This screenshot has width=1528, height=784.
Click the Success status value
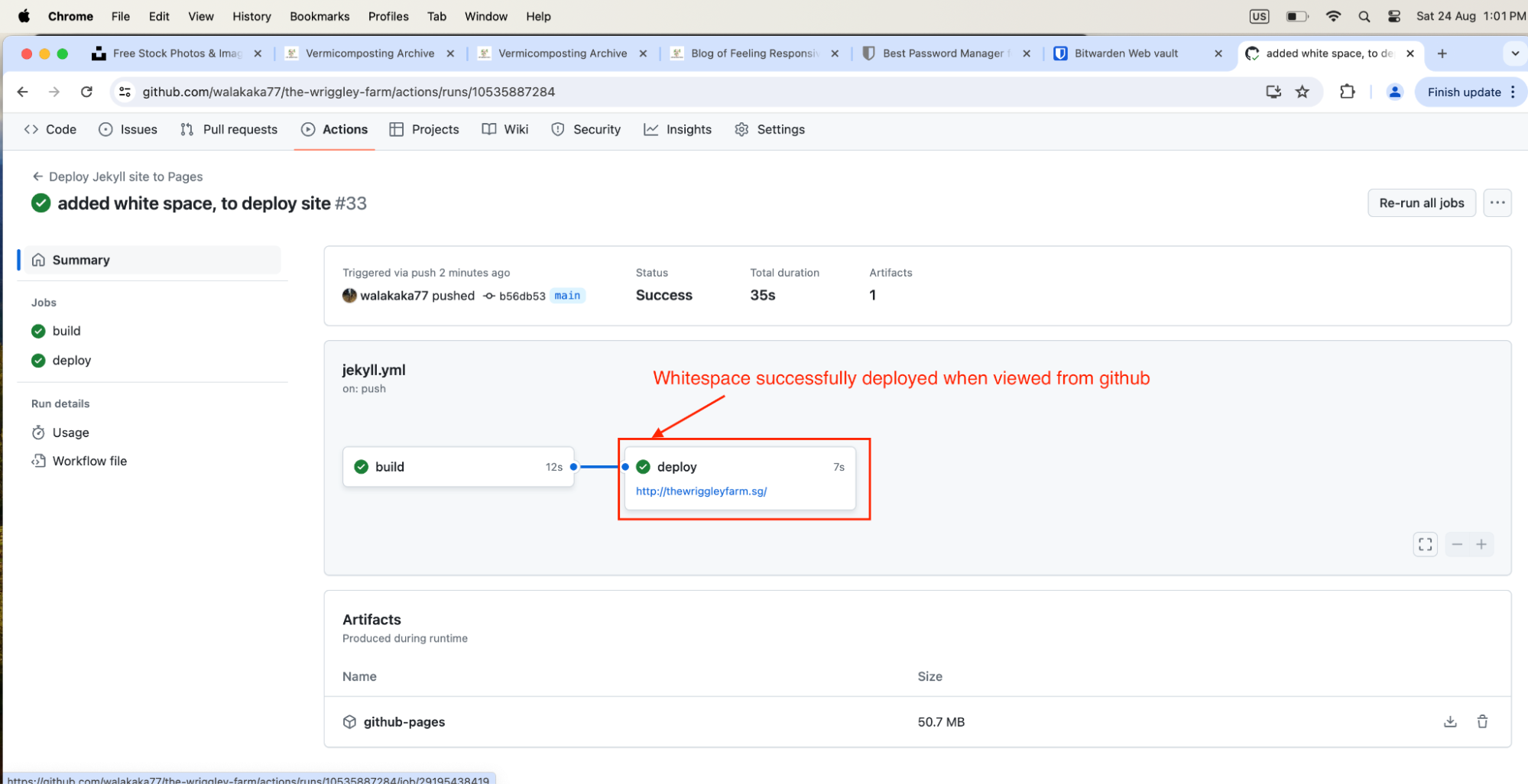663,296
